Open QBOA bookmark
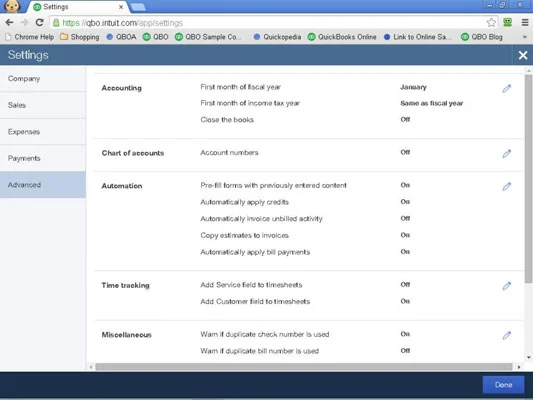This screenshot has width=533, height=400. (x=121, y=37)
